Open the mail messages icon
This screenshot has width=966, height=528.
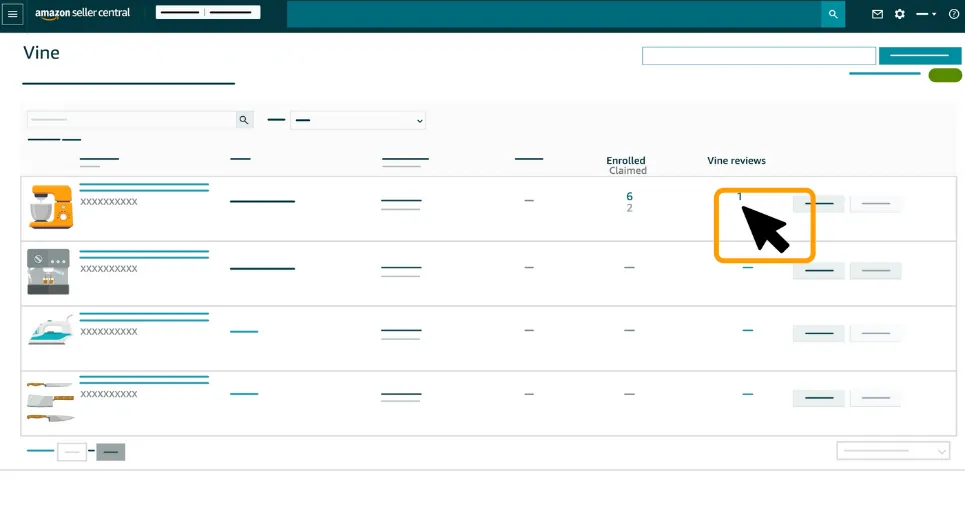(x=877, y=15)
